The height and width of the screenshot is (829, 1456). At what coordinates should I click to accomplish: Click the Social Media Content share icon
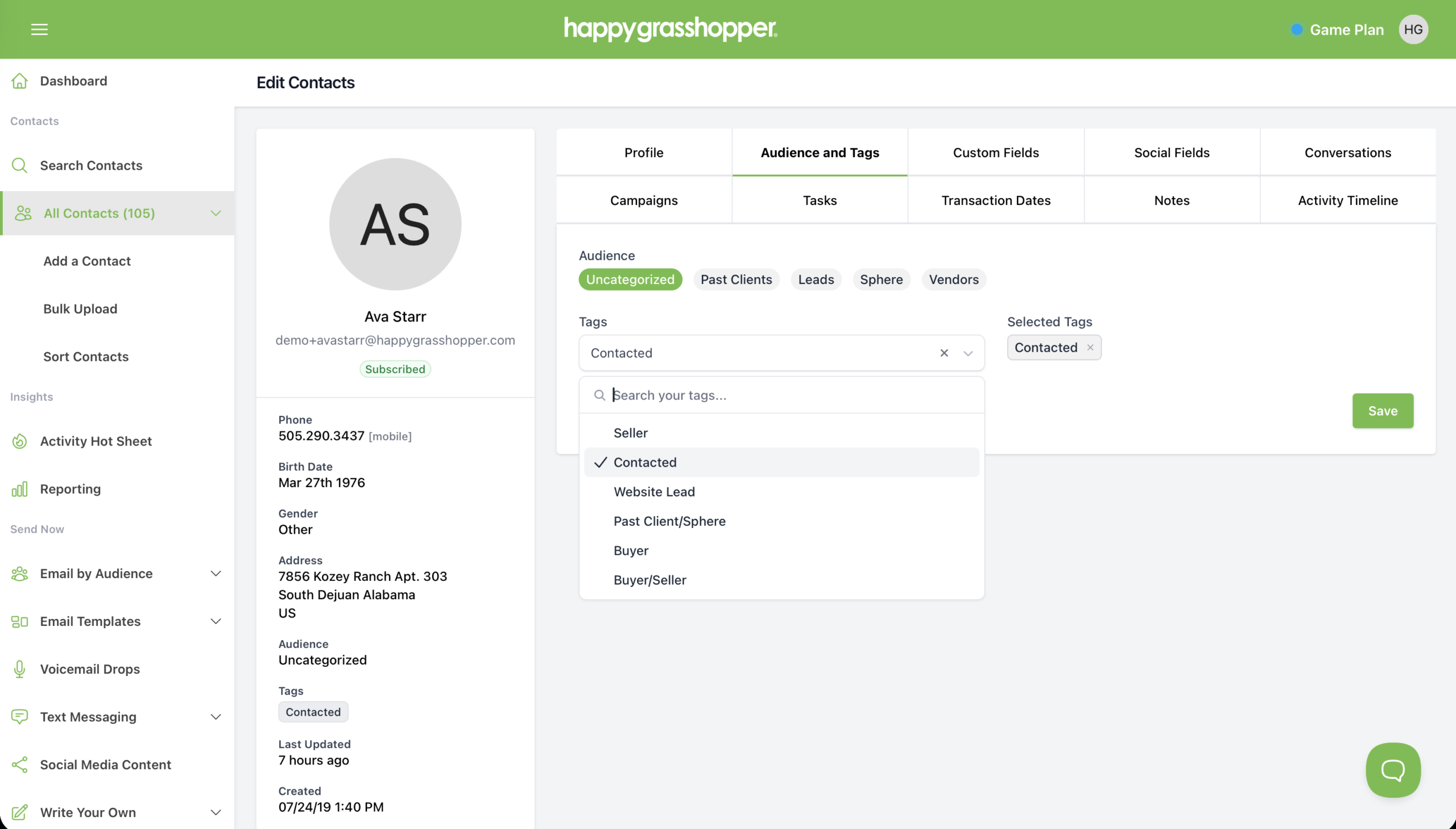coord(20,765)
